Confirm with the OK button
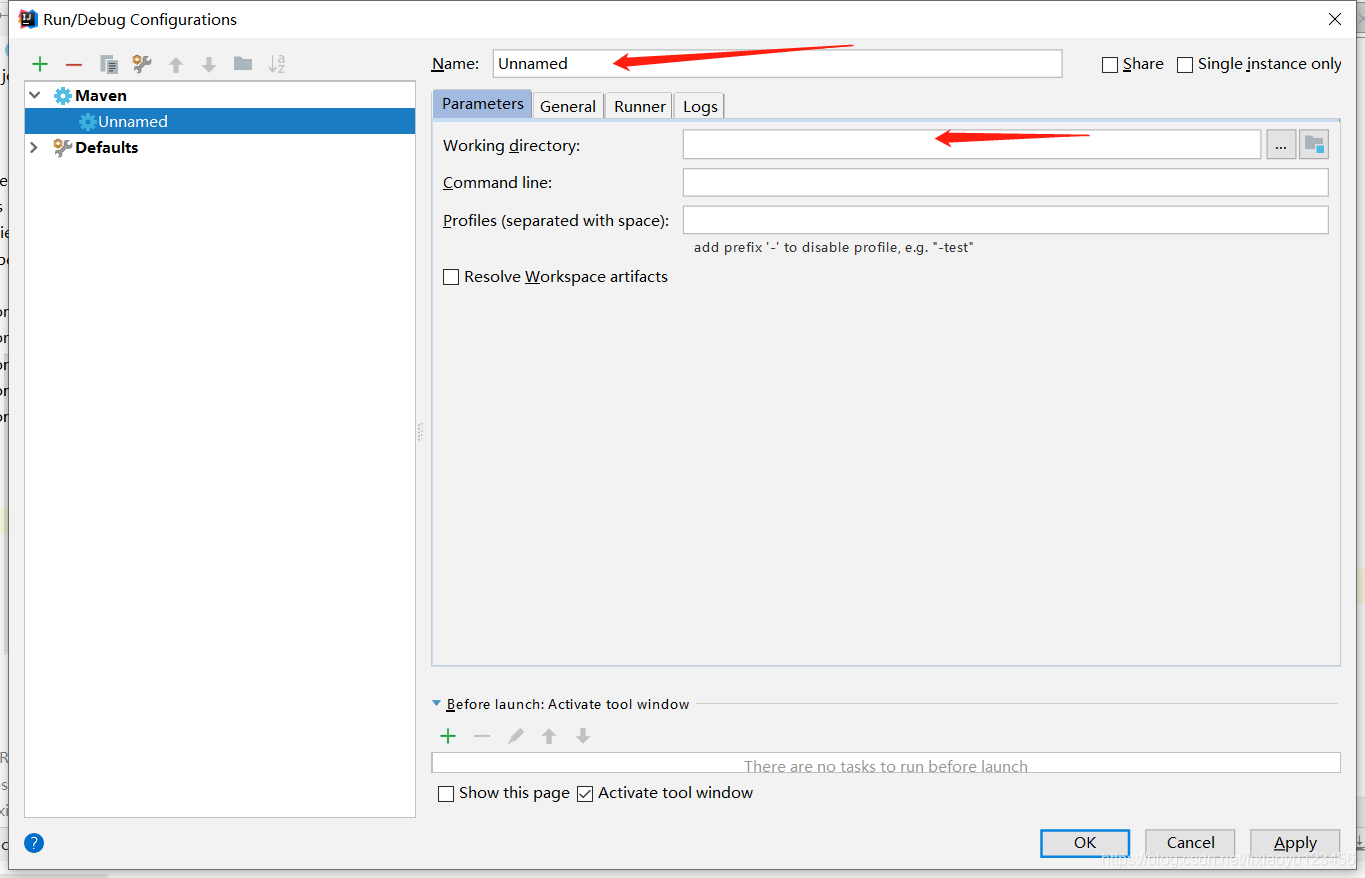 [1085, 843]
